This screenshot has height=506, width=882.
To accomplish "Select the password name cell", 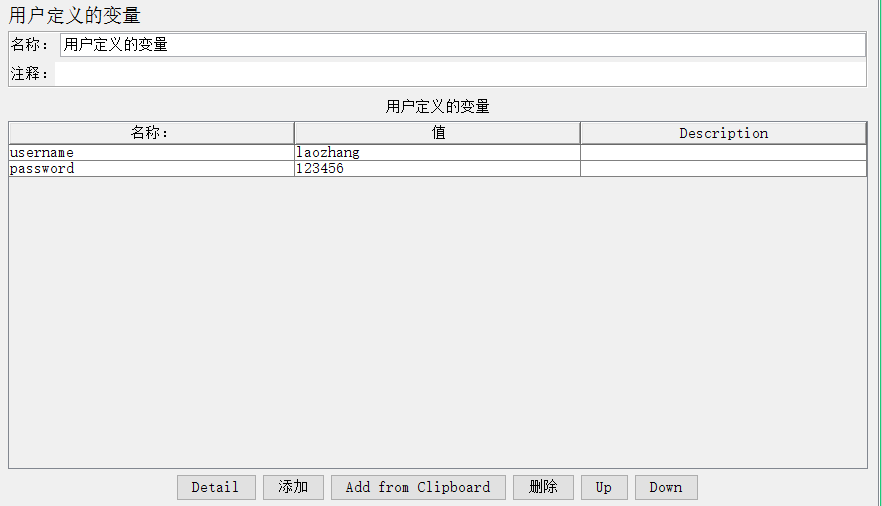I will (x=151, y=169).
